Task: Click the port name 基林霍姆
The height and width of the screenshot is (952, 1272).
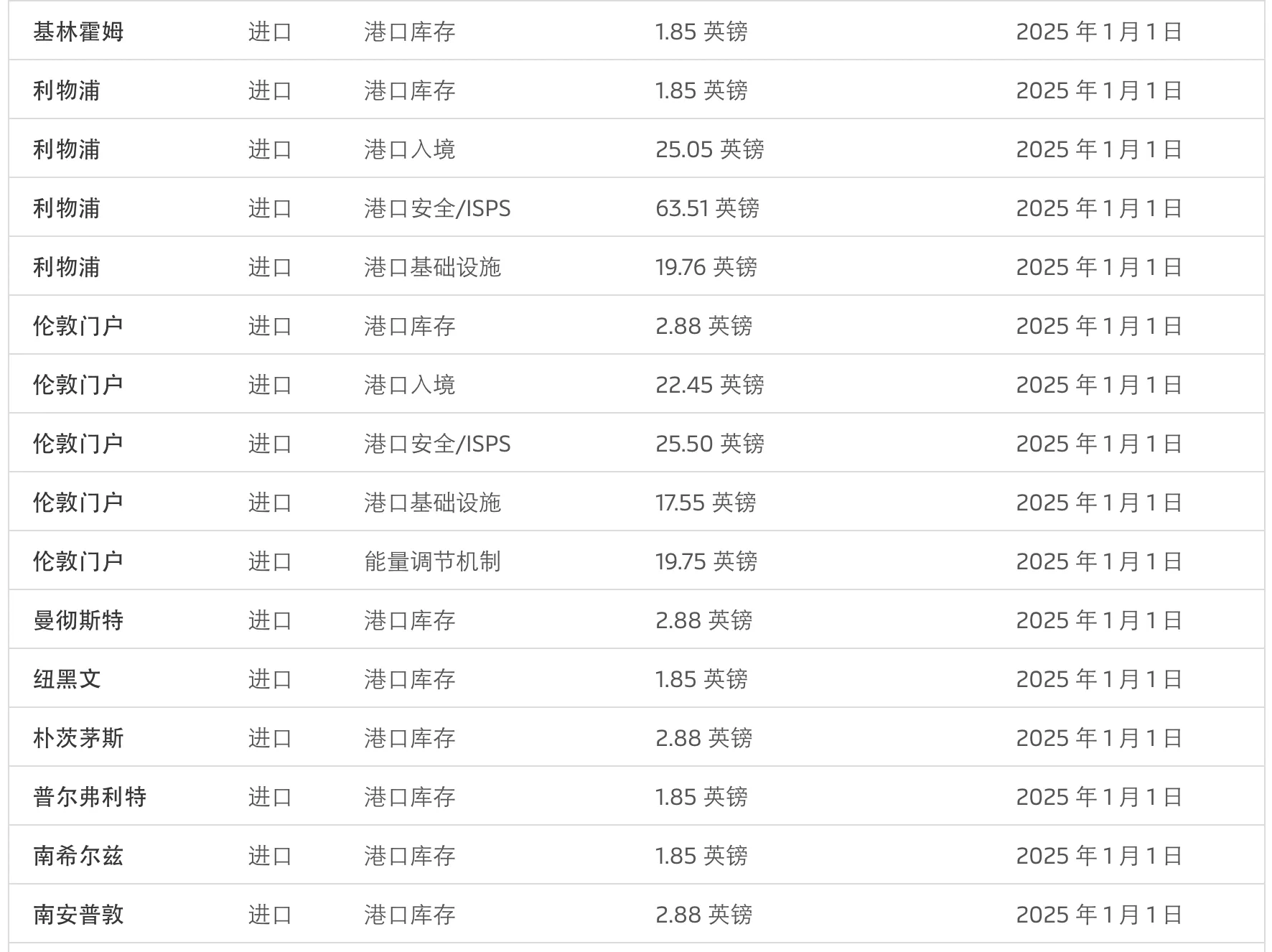Action: click(x=78, y=32)
